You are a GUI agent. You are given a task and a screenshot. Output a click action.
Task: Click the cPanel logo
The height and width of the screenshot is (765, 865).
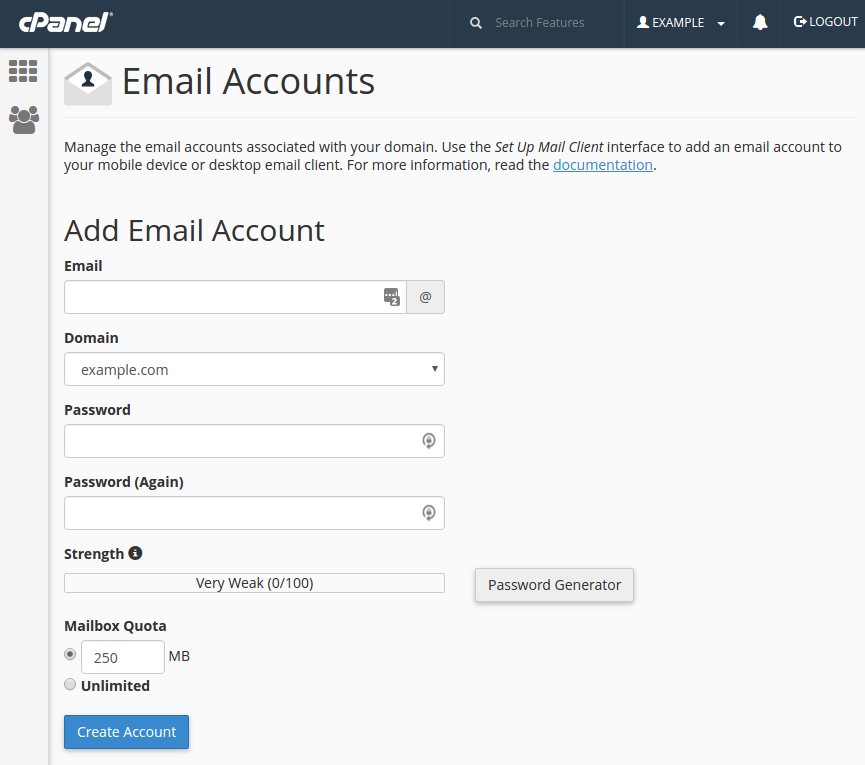click(64, 23)
